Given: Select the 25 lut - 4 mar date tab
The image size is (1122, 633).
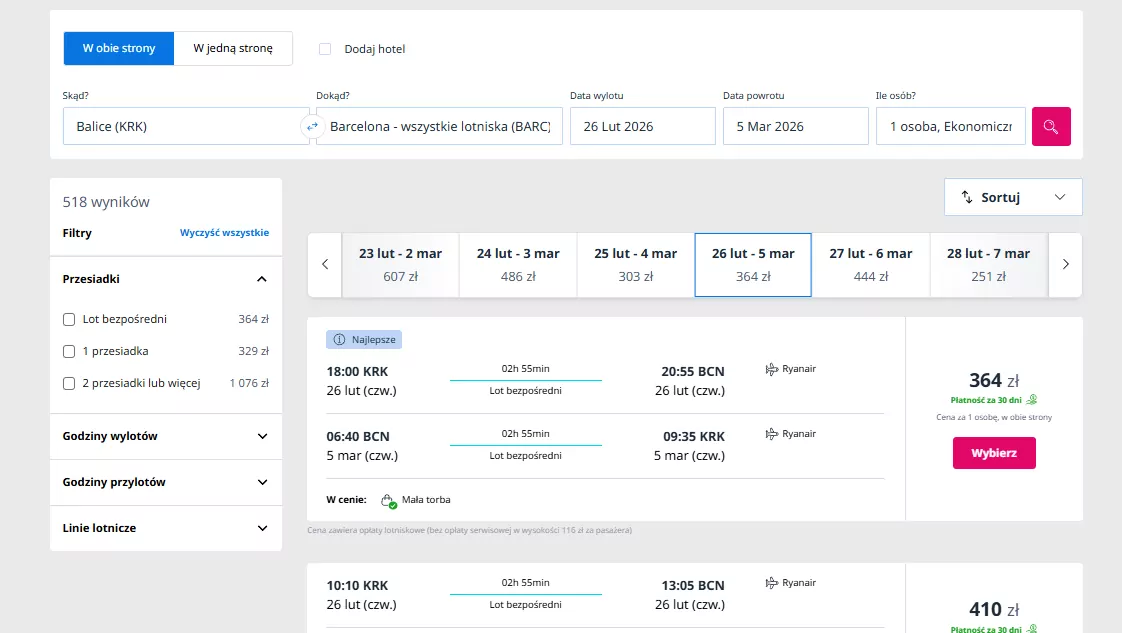Looking at the screenshot, I should [x=635, y=265].
